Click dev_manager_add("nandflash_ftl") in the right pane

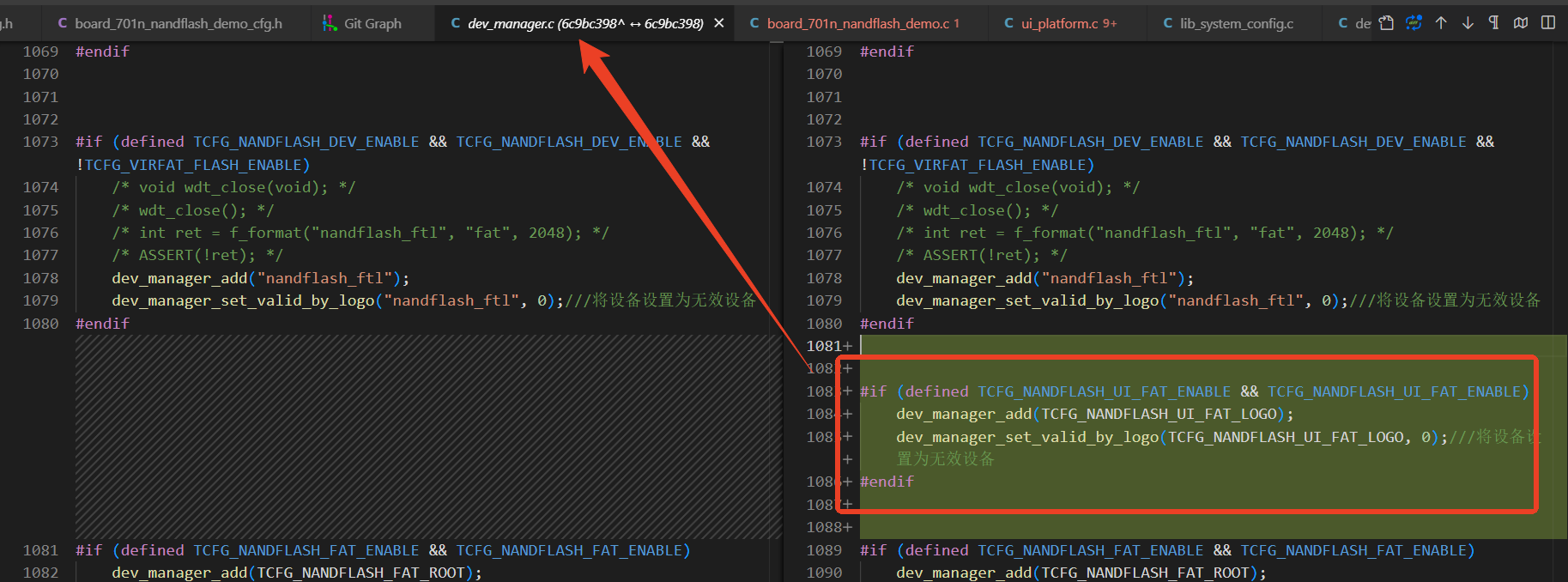[1044, 278]
